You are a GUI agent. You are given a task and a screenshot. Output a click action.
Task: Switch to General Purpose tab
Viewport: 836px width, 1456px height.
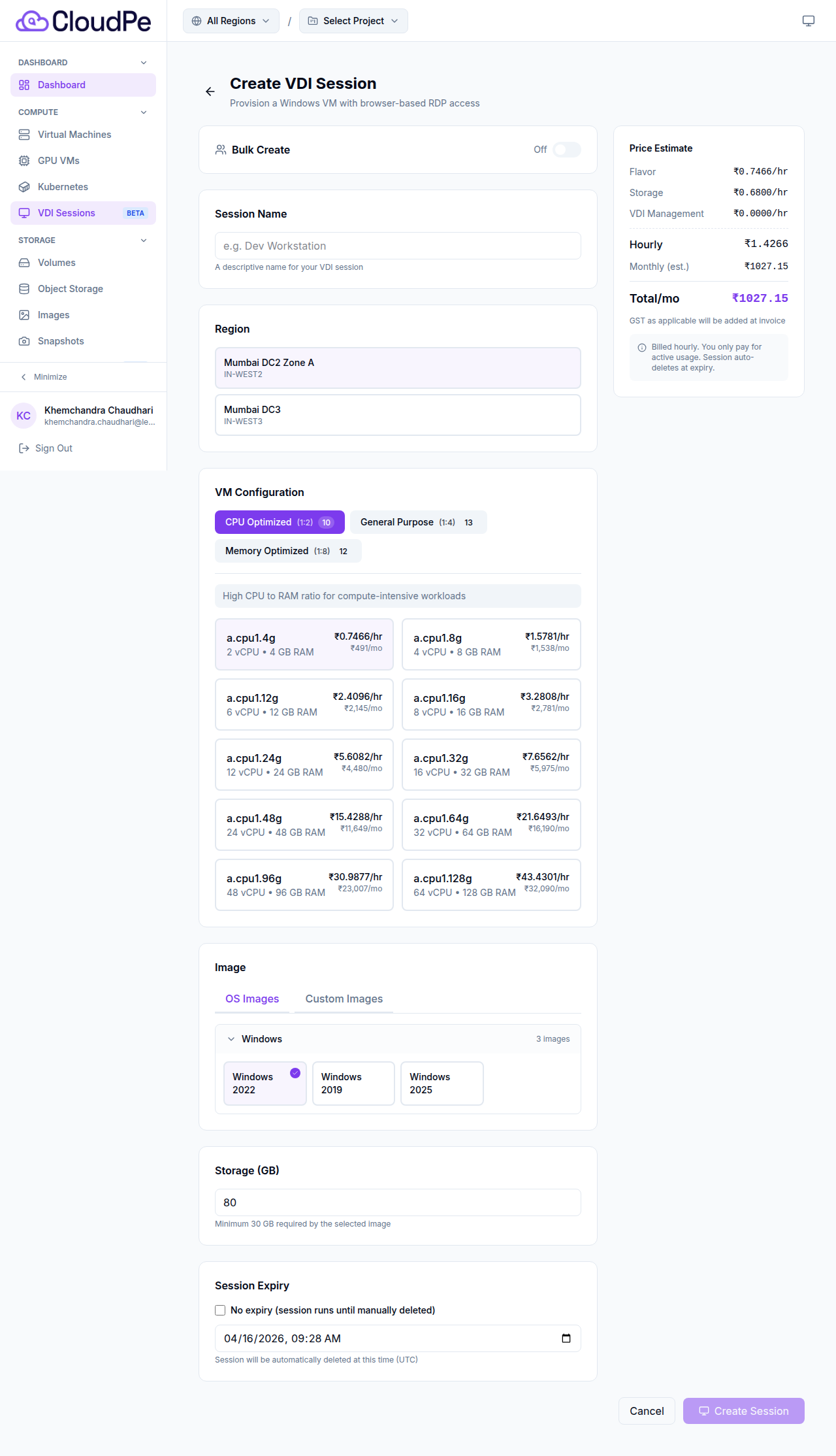coord(419,522)
